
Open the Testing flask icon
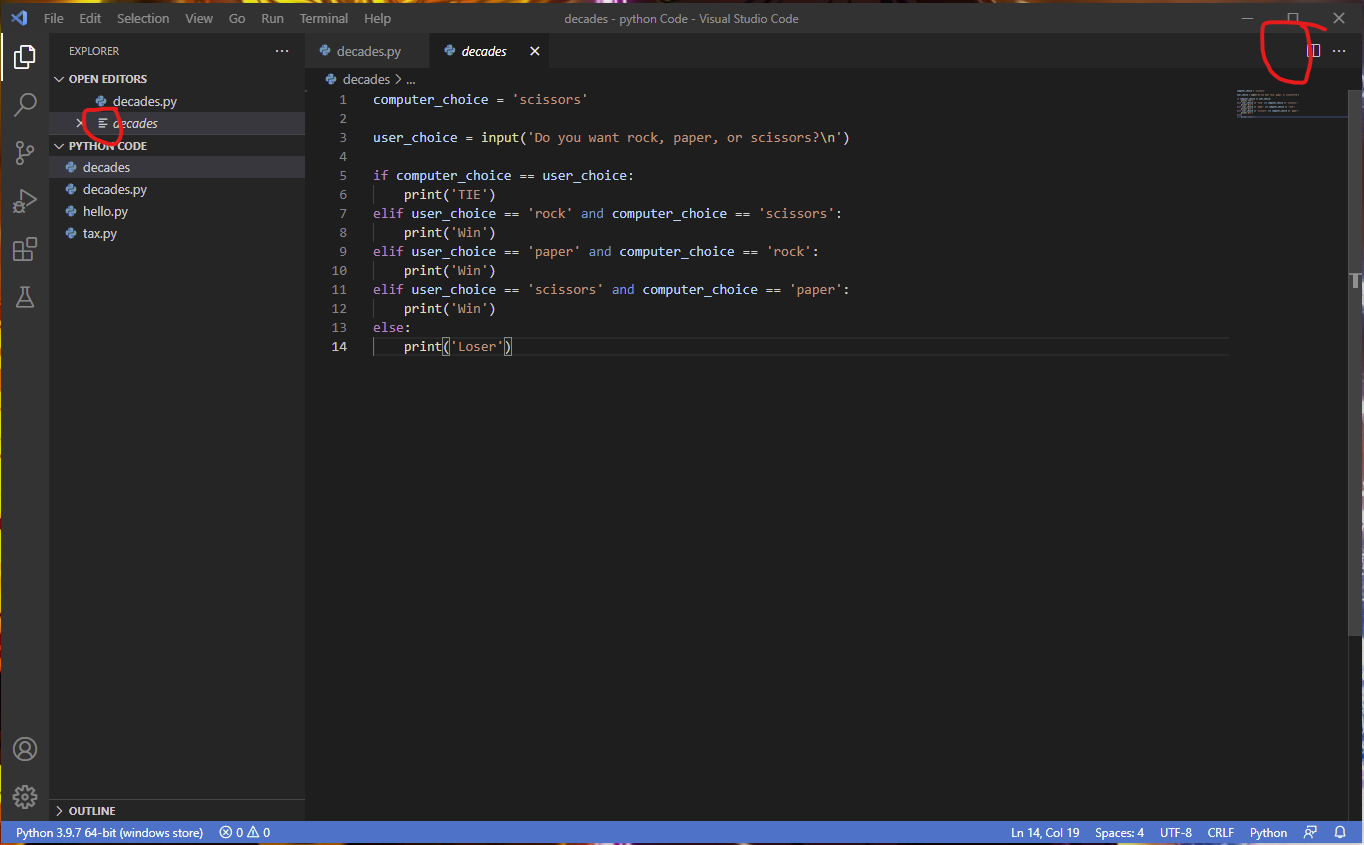coord(24,297)
